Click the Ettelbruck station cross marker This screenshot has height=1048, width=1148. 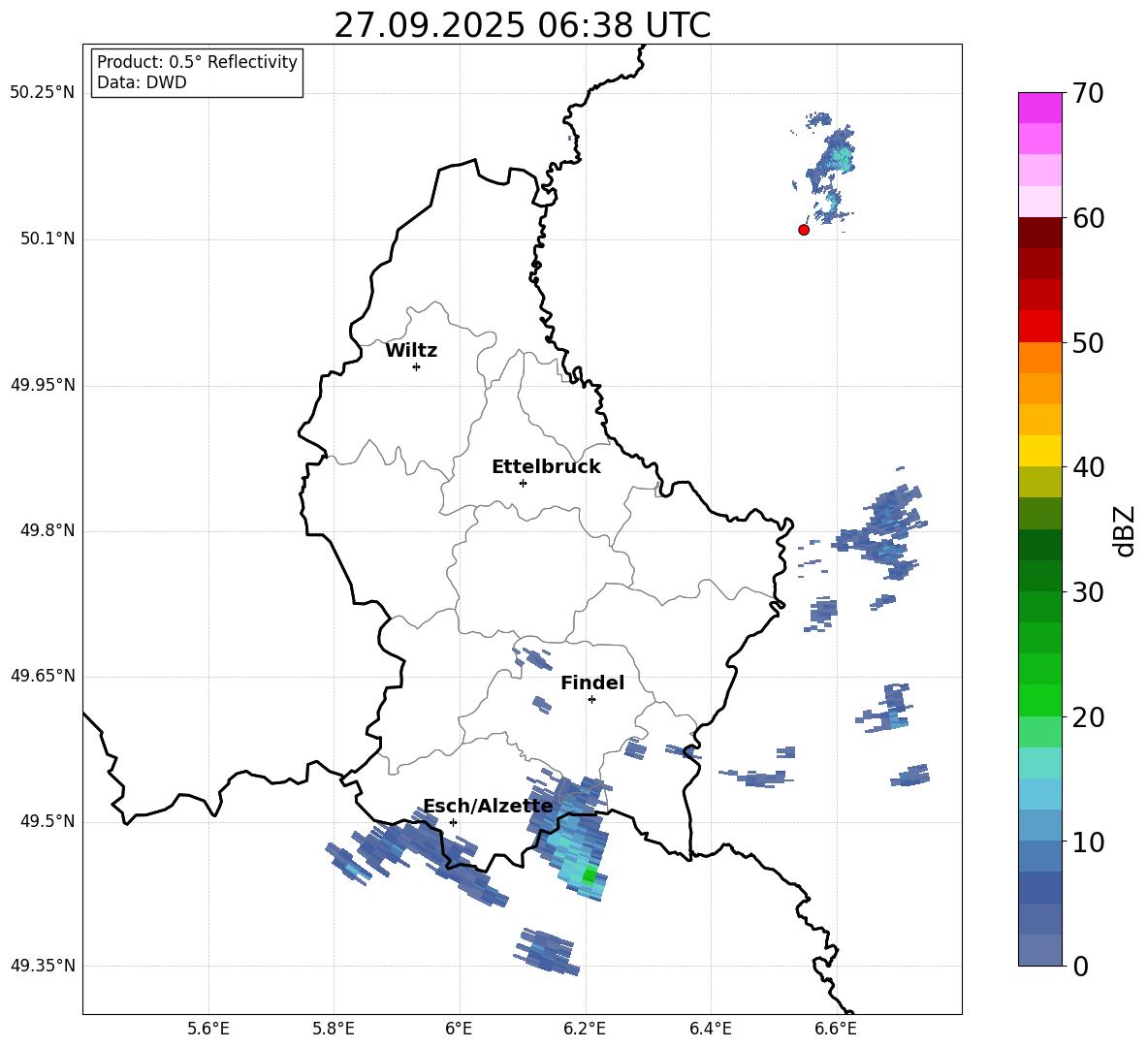point(523,483)
